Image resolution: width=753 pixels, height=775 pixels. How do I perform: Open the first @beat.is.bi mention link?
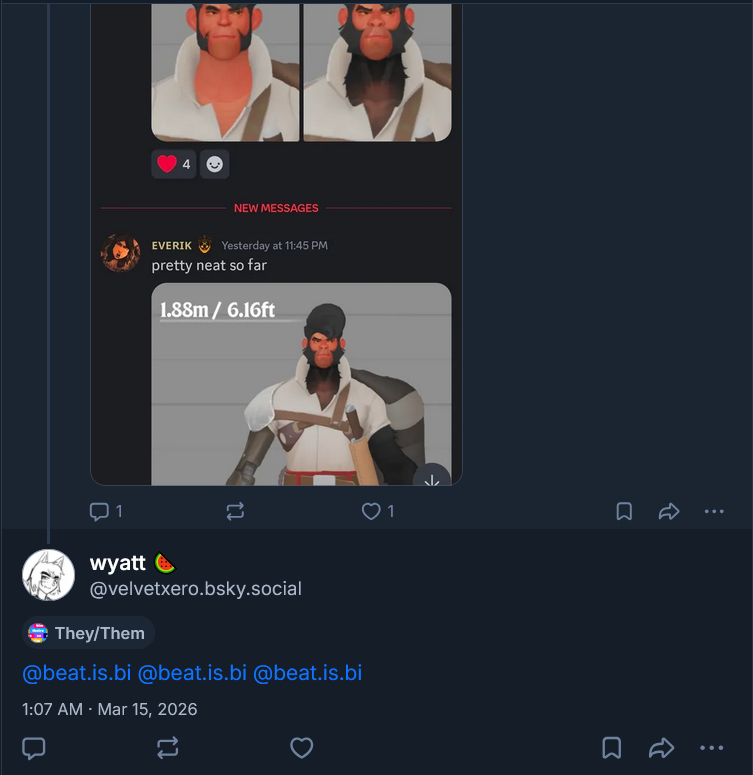(77, 673)
